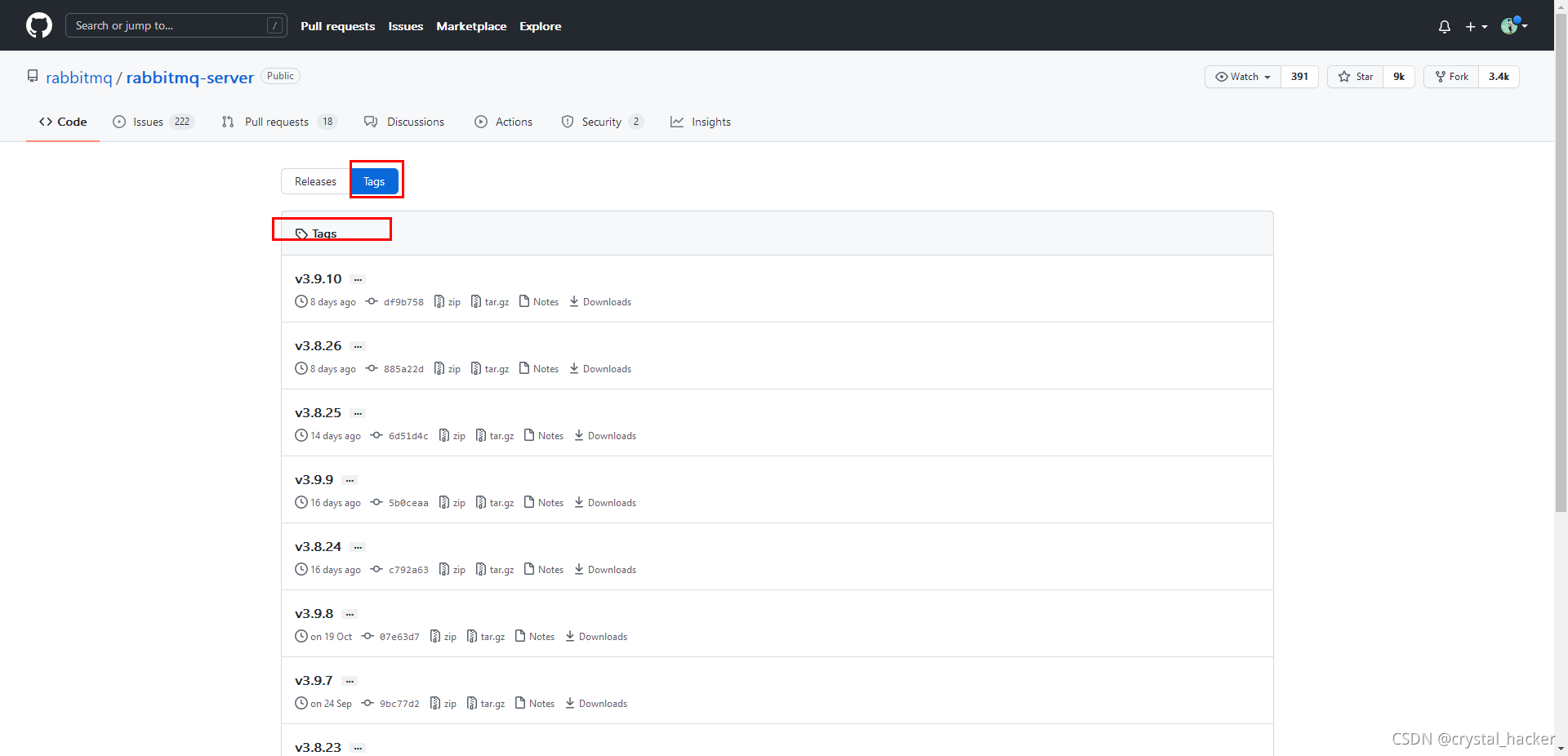
Task: Open the user avatar menu
Action: coord(1514,25)
